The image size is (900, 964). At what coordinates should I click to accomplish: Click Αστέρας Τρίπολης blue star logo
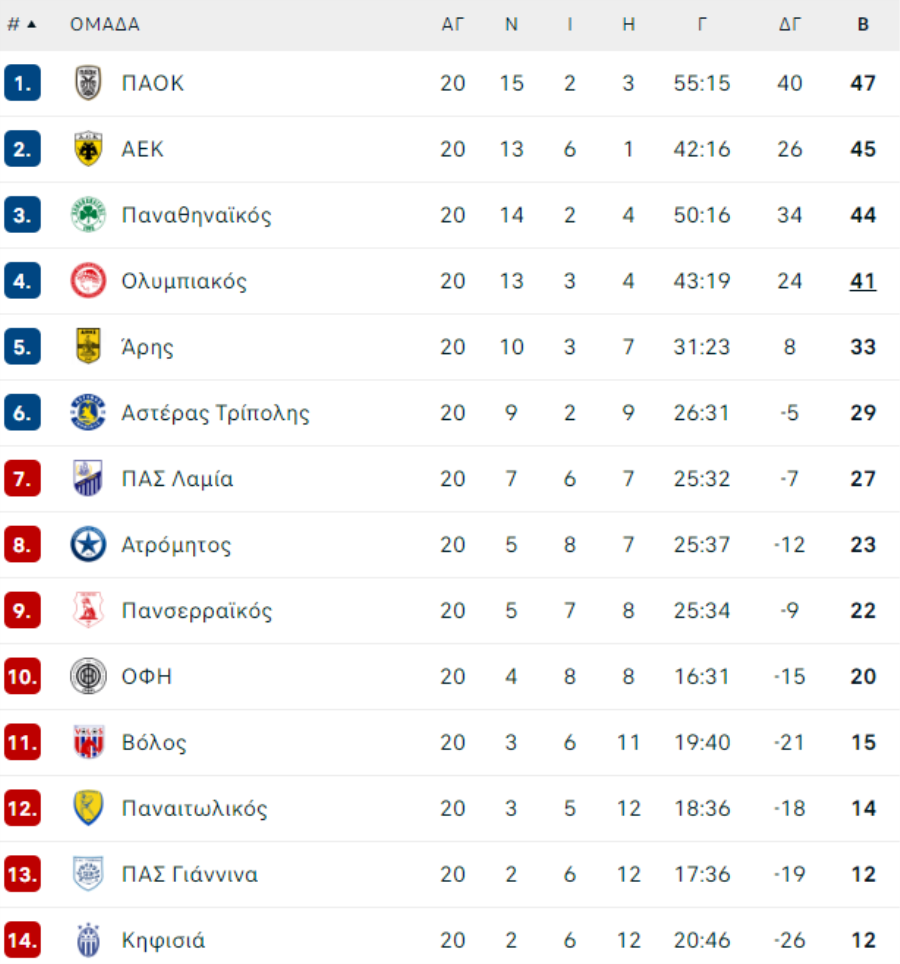coord(88,412)
